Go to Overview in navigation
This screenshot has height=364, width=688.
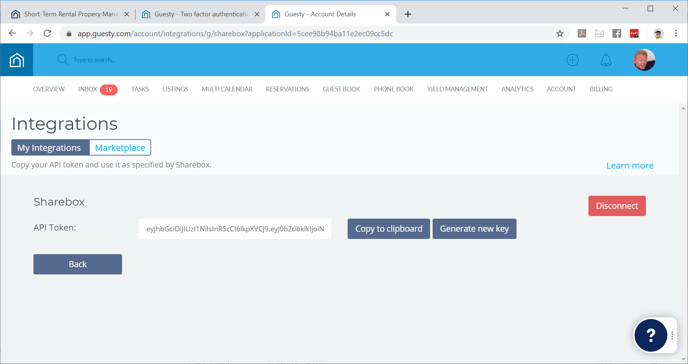[x=49, y=89]
